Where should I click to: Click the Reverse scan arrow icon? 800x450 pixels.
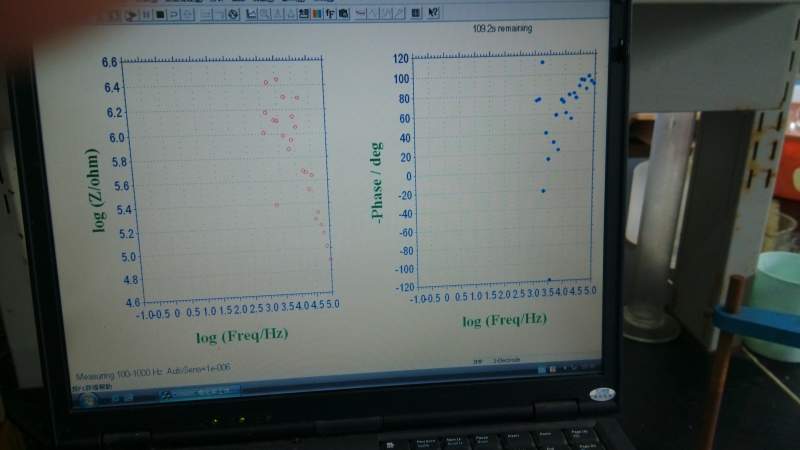174,15
